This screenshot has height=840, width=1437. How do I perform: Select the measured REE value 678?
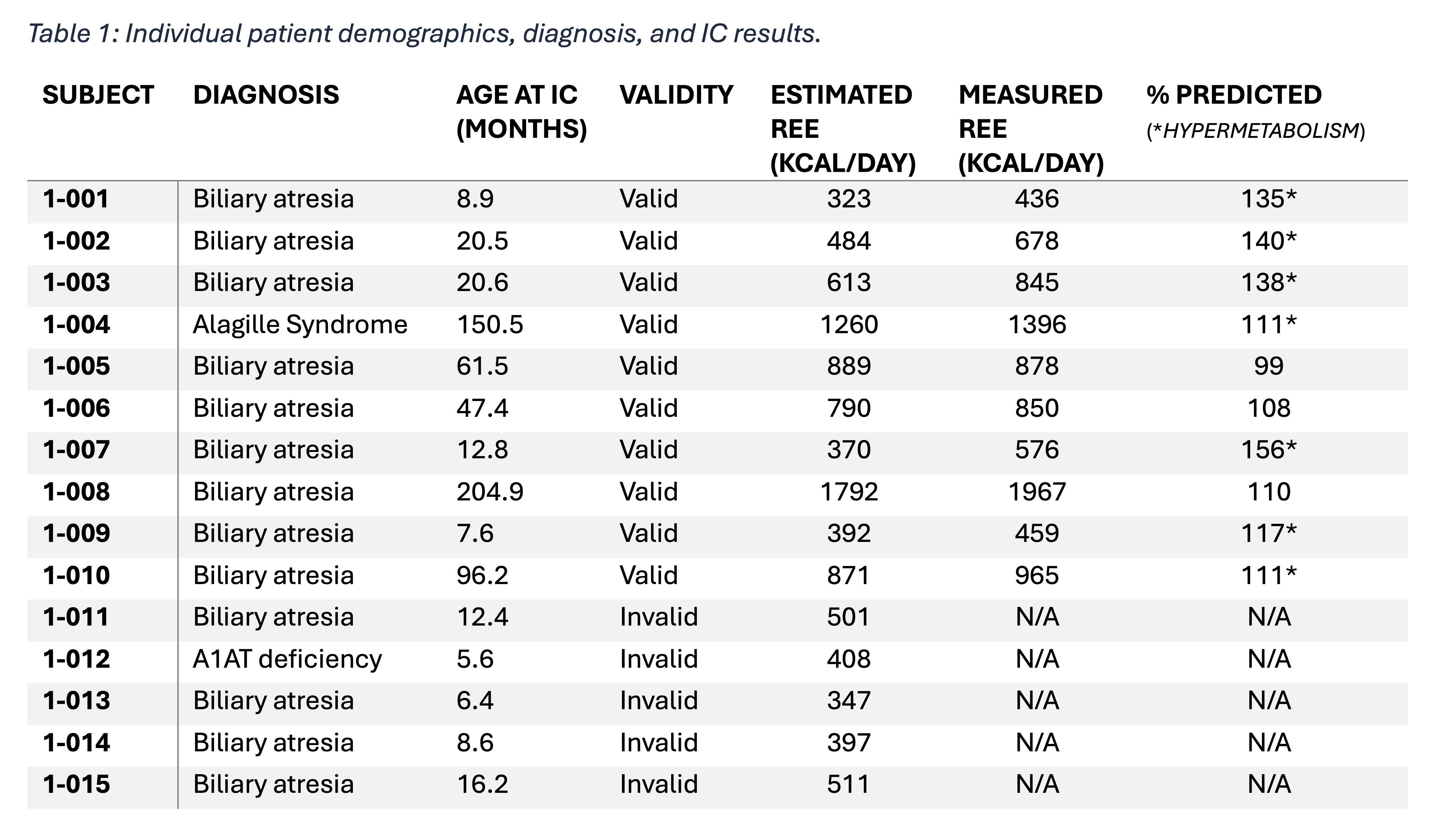coord(1037,241)
